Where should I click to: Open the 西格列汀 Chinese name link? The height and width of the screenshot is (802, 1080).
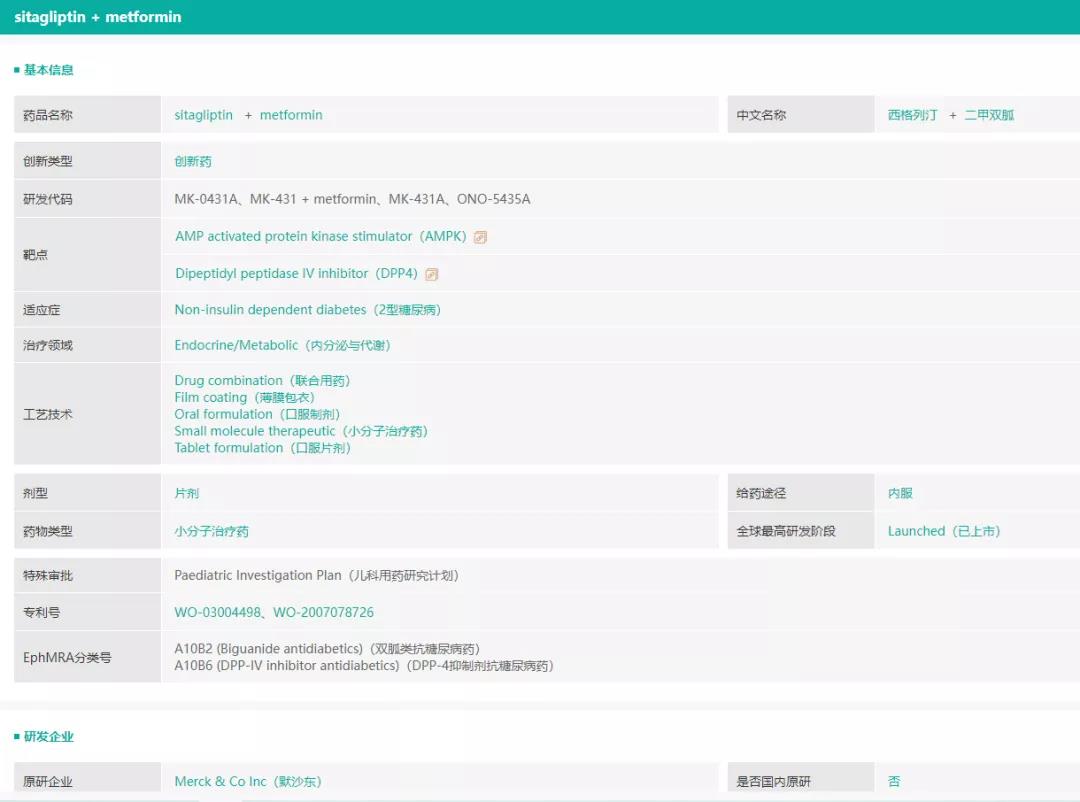912,115
